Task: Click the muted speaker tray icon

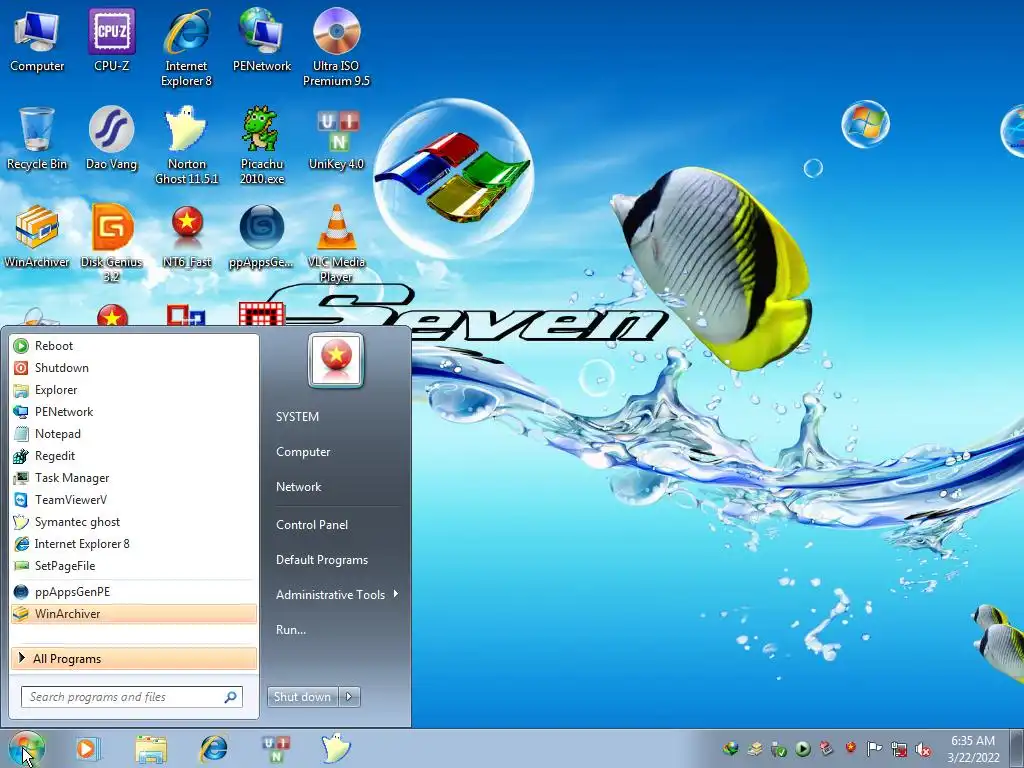Action: [x=923, y=749]
